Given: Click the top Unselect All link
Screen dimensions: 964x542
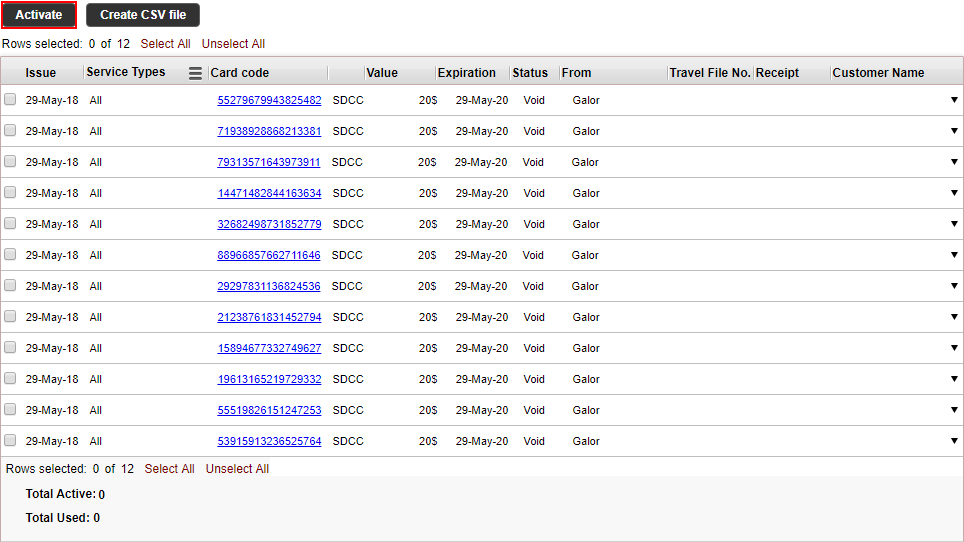Looking at the screenshot, I should (233, 44).
